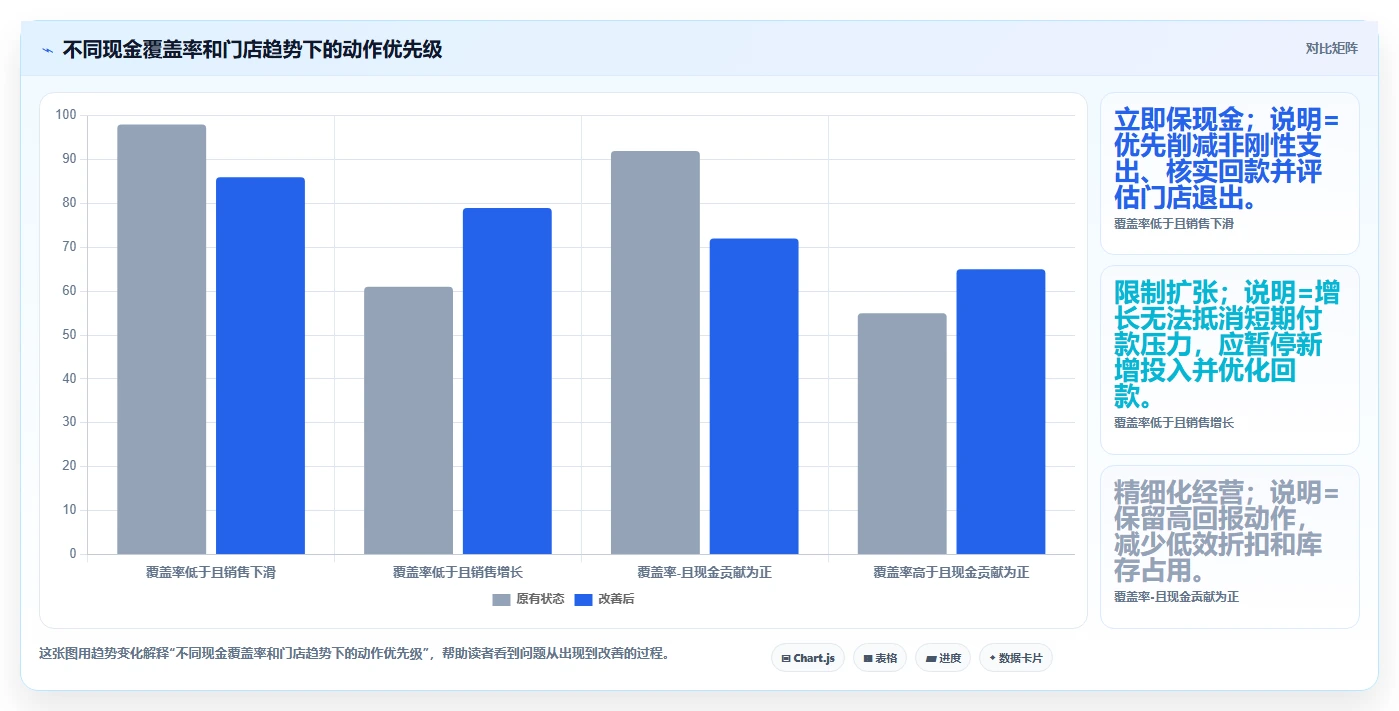The image size is (1399, 711).
Task: Open the 限制扩张 card
Action: (x=1229, y=360)
